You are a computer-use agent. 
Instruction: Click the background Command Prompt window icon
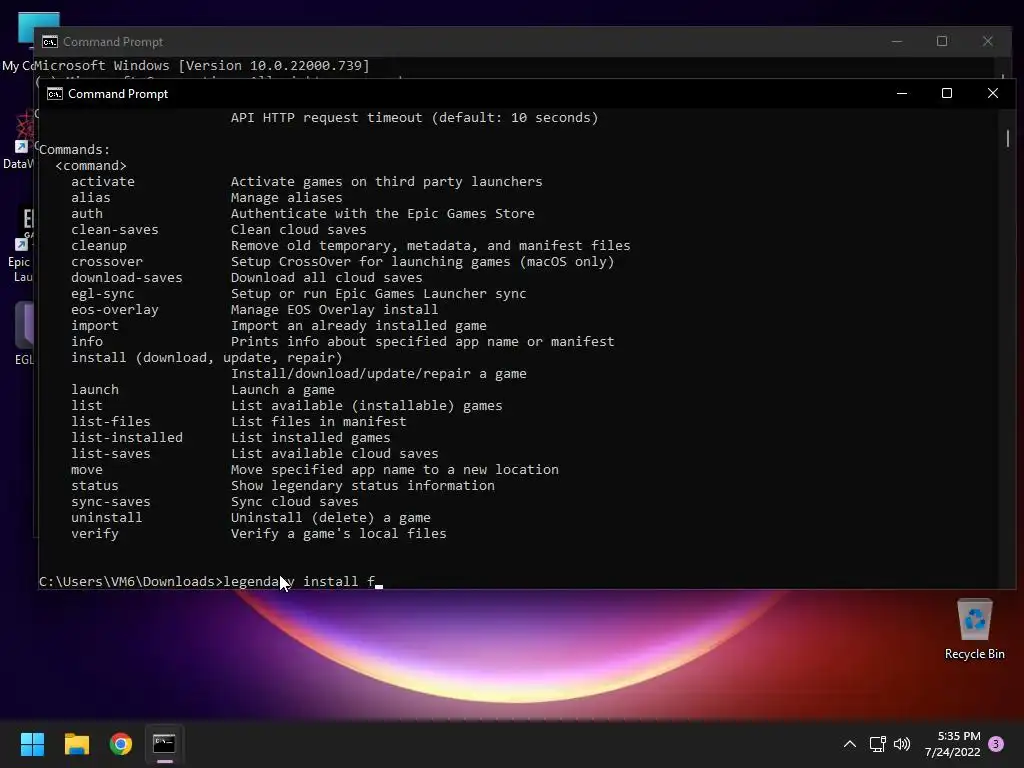click(50, 42)
